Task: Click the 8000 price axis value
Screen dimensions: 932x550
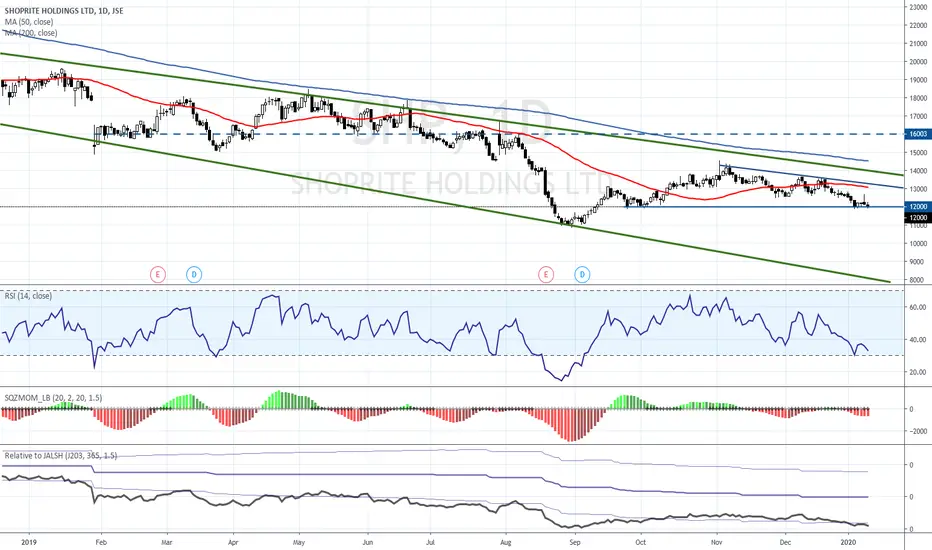Action: click(x=918, y=280)
